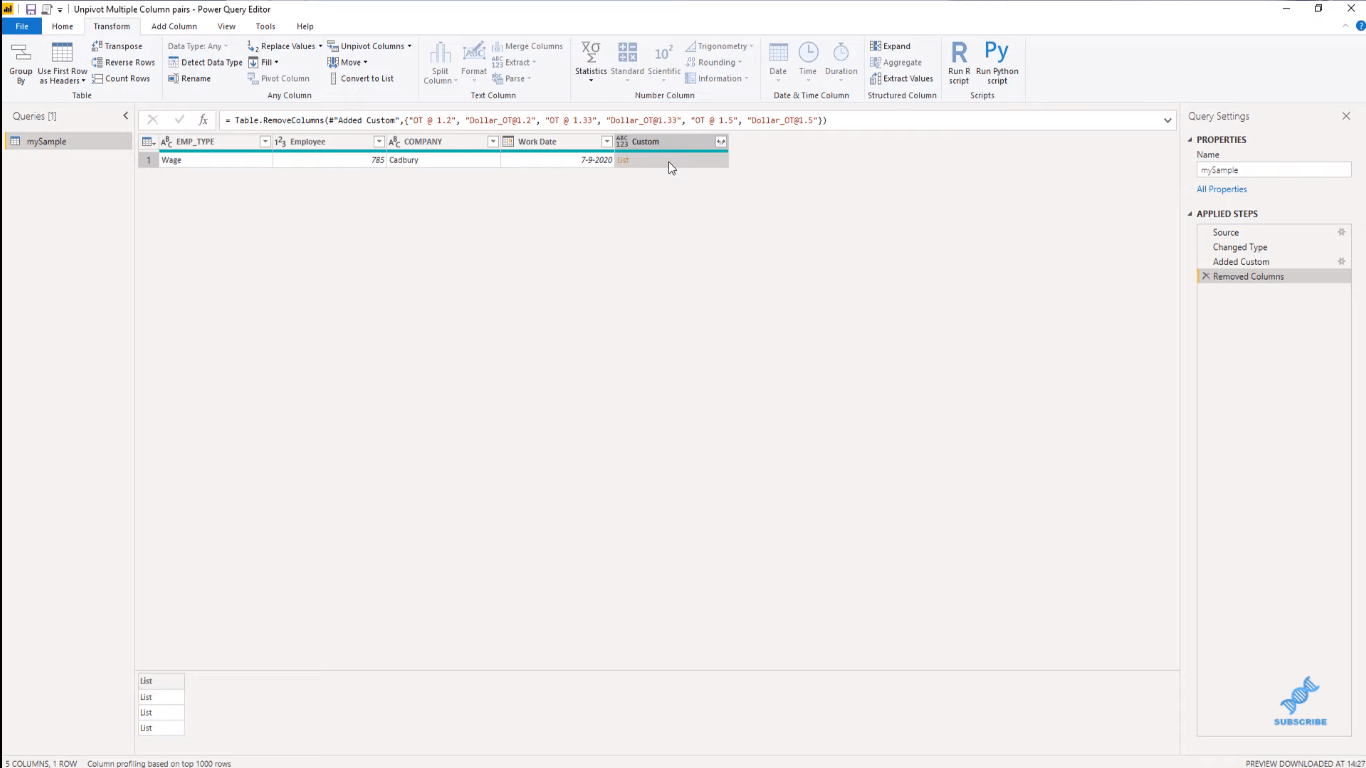1366x768 pixels.
Task: Collapse the Queries pane
Action: click(126, 116)
